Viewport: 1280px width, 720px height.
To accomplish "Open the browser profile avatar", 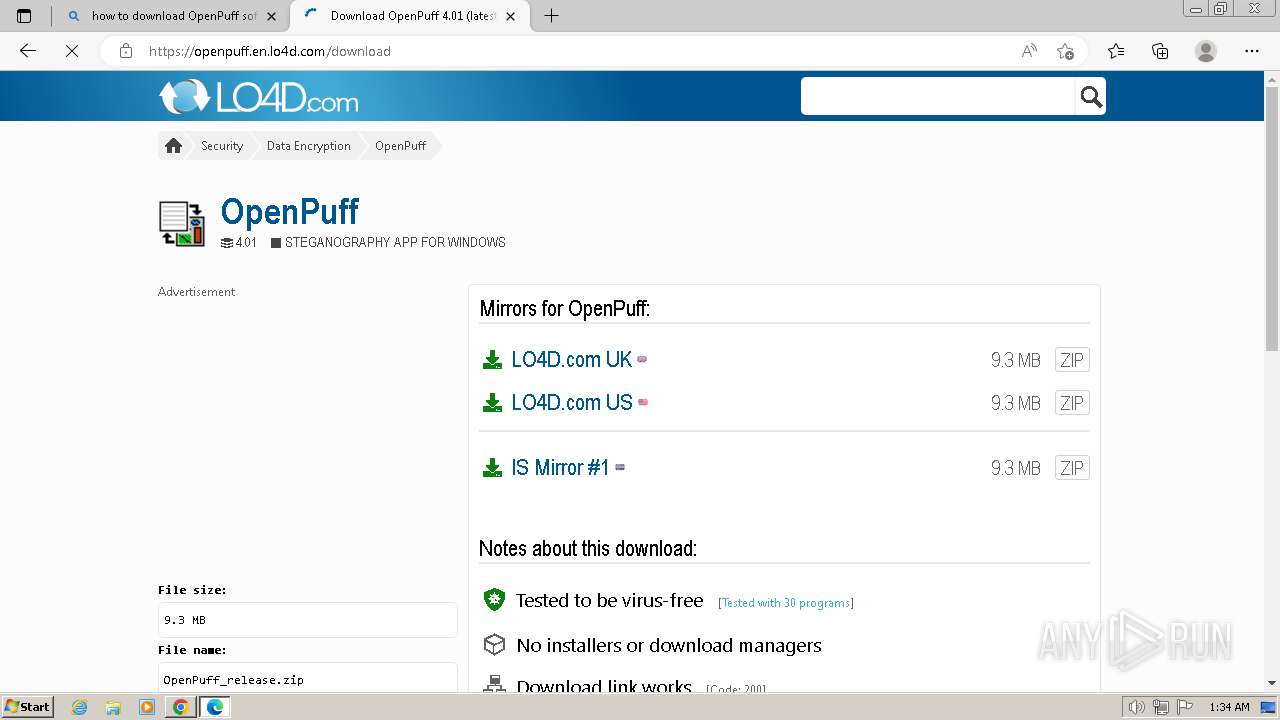I will (x=1206, y=51).
